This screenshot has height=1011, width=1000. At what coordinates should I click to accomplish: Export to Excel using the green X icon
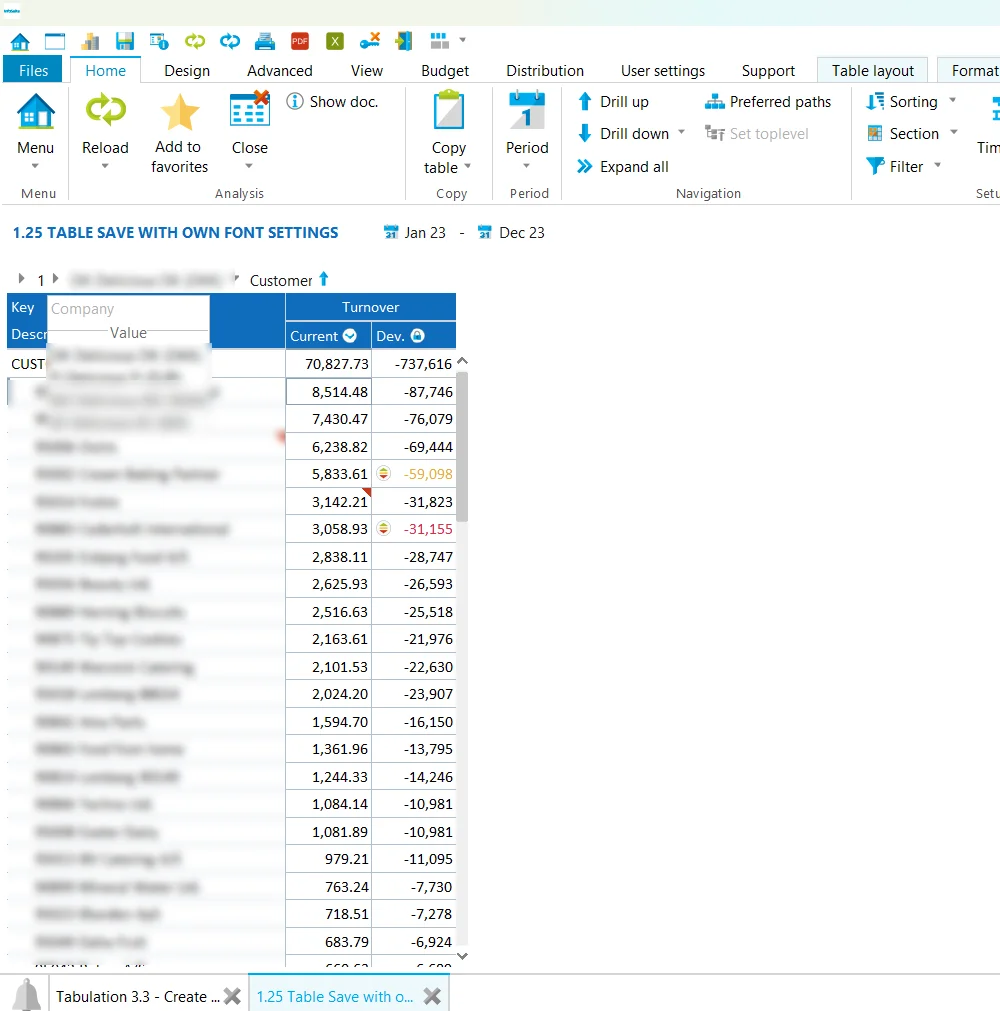click(335, 41)
